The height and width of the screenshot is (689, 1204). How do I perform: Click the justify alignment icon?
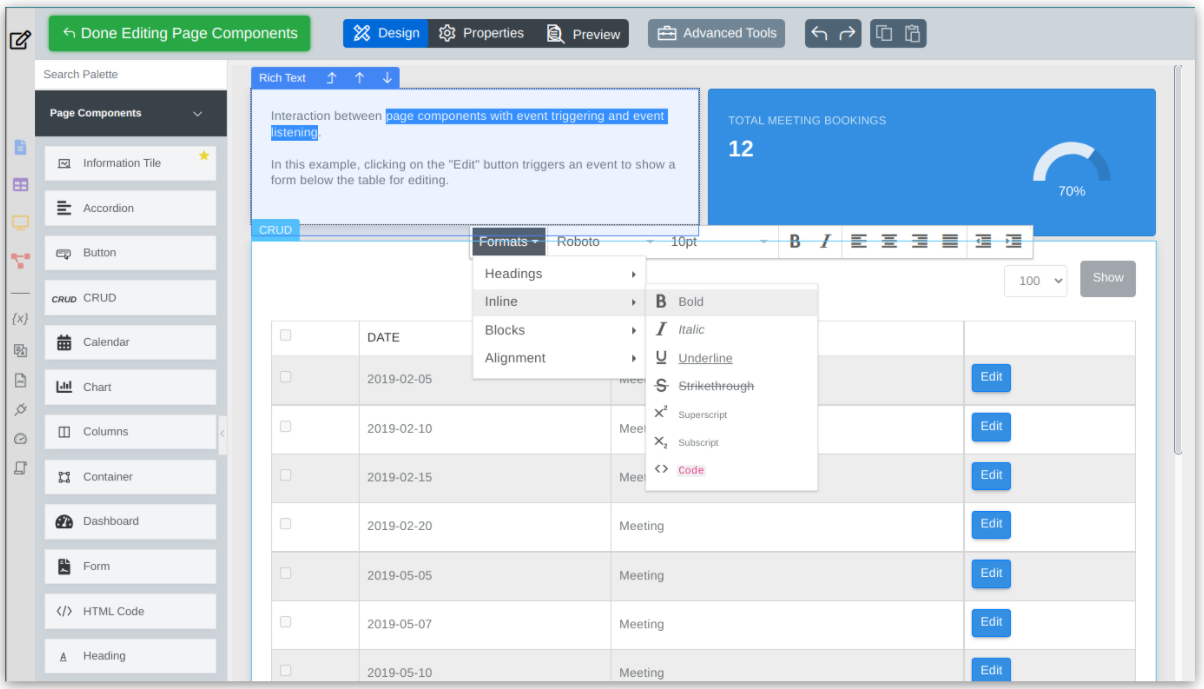coord(950,241)
